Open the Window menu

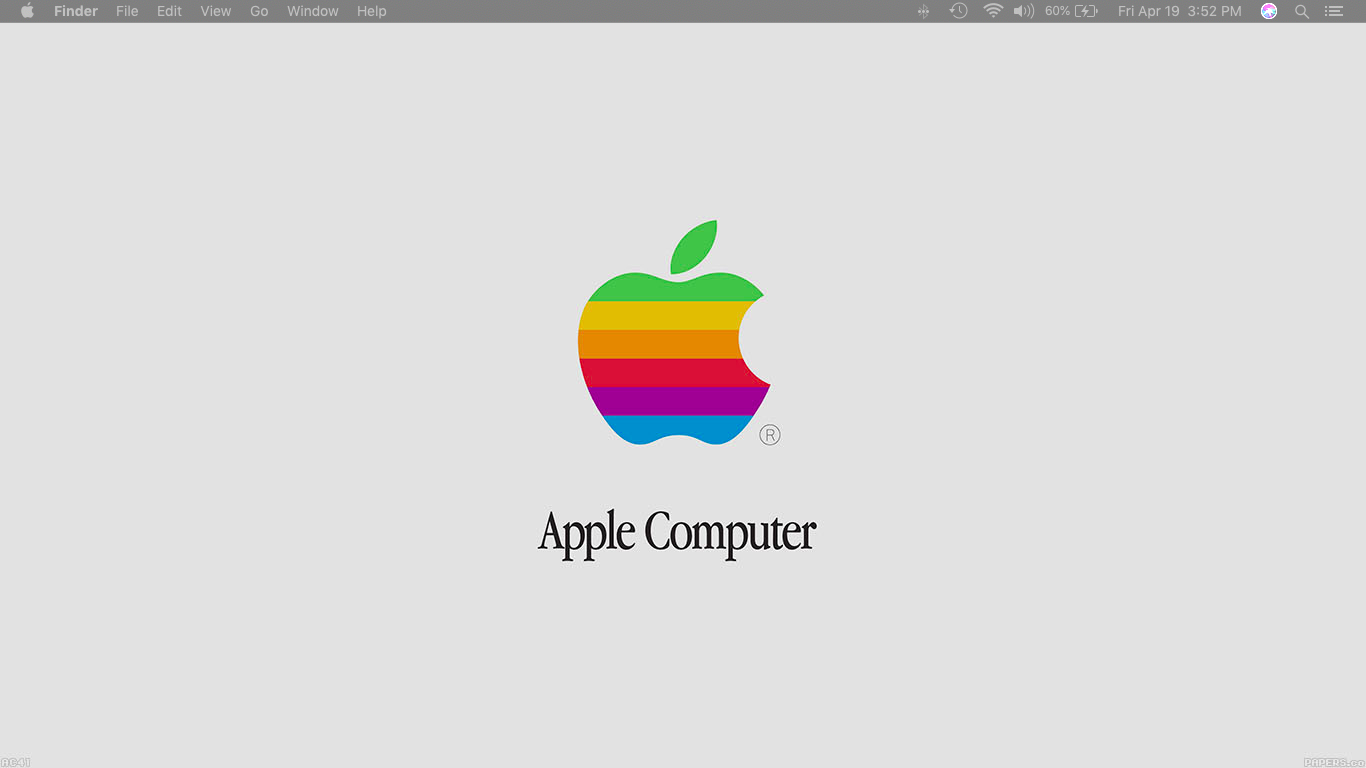coord(312,11)
